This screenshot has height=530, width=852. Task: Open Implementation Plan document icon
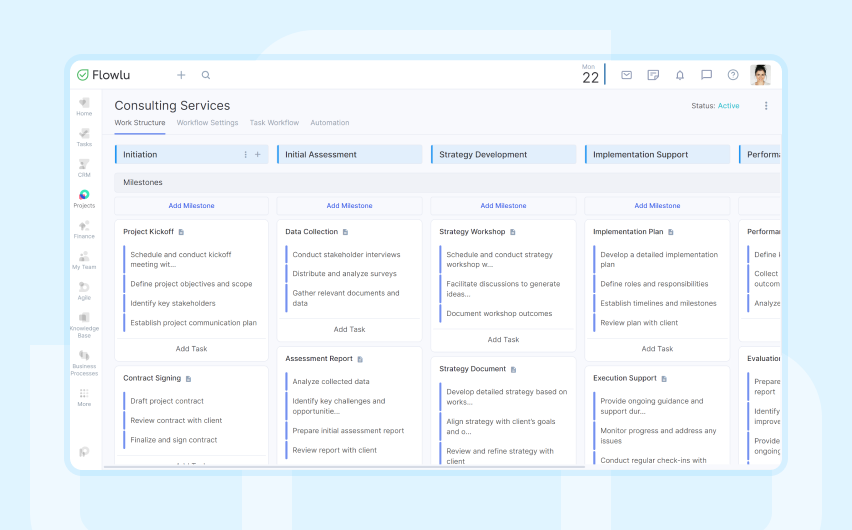coord(671,232)
